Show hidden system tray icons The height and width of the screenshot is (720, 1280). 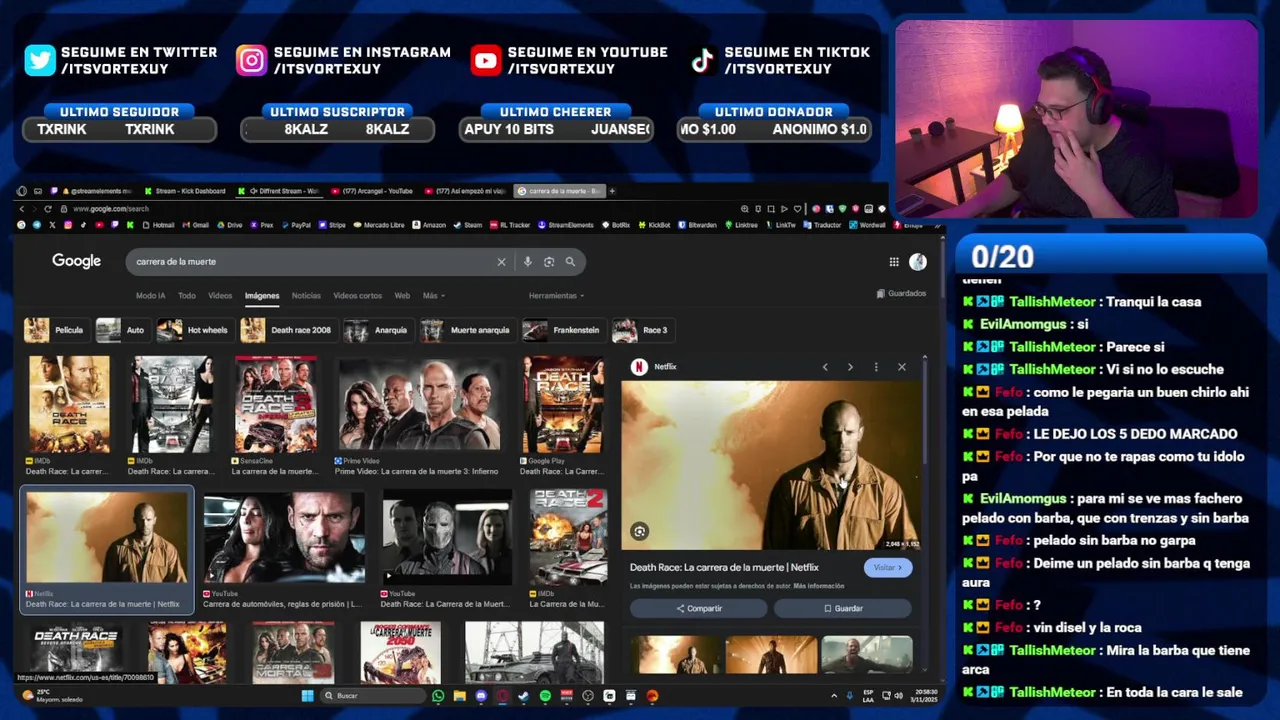(x=834, y=696)
